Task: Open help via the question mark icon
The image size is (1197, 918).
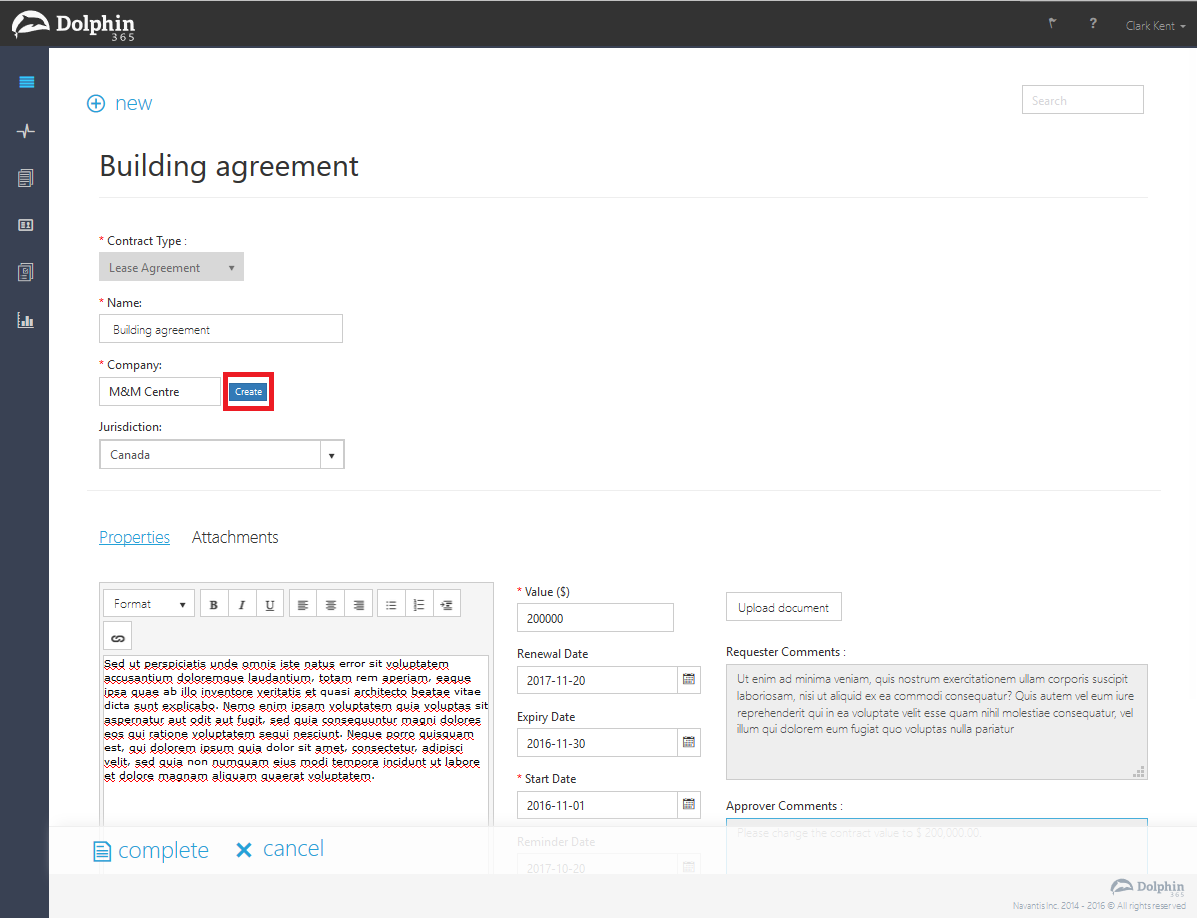Action: click(1093, 24)
